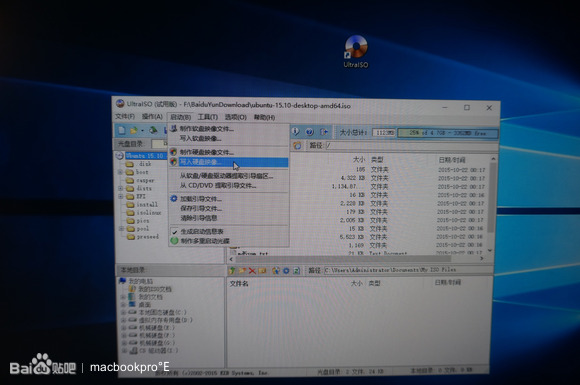This screenshot has height=385, width=580.
Task: Click new folder icon in local toolbar
Action: click(x=242, y=271)
